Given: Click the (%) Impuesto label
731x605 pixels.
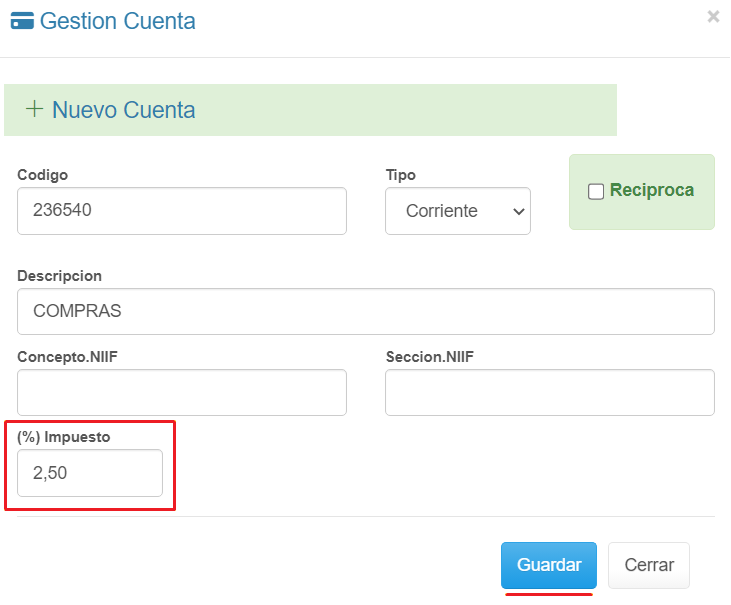Looking at the screenshot, I should 64,436.
